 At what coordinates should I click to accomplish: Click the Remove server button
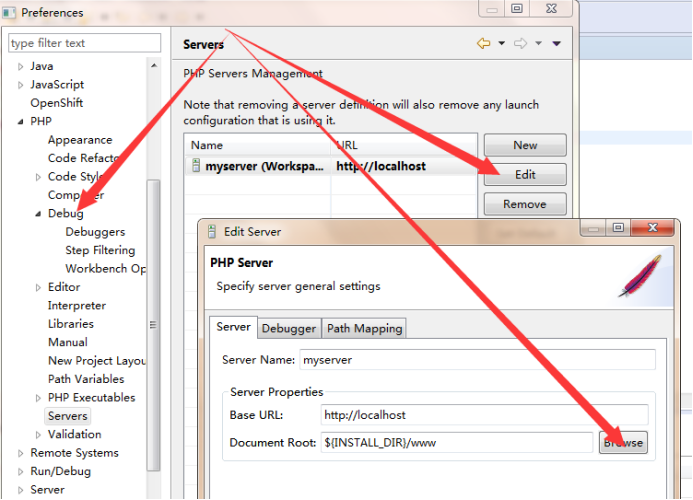coord(525,204)
